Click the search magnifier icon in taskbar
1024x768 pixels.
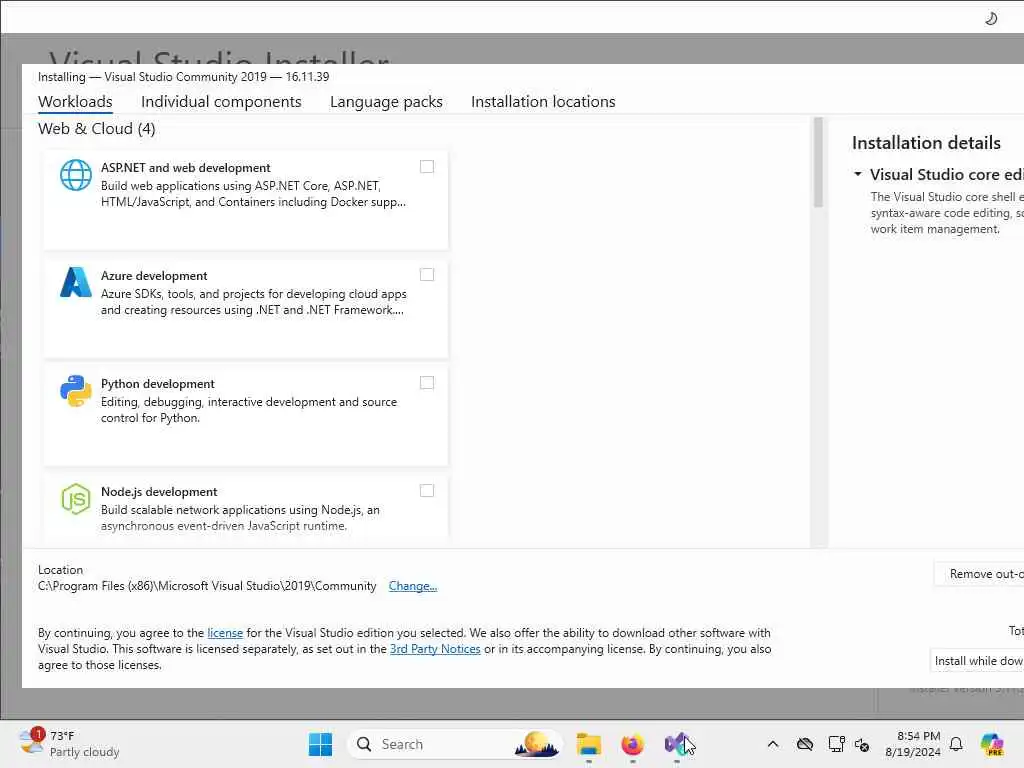pos(364,744)
